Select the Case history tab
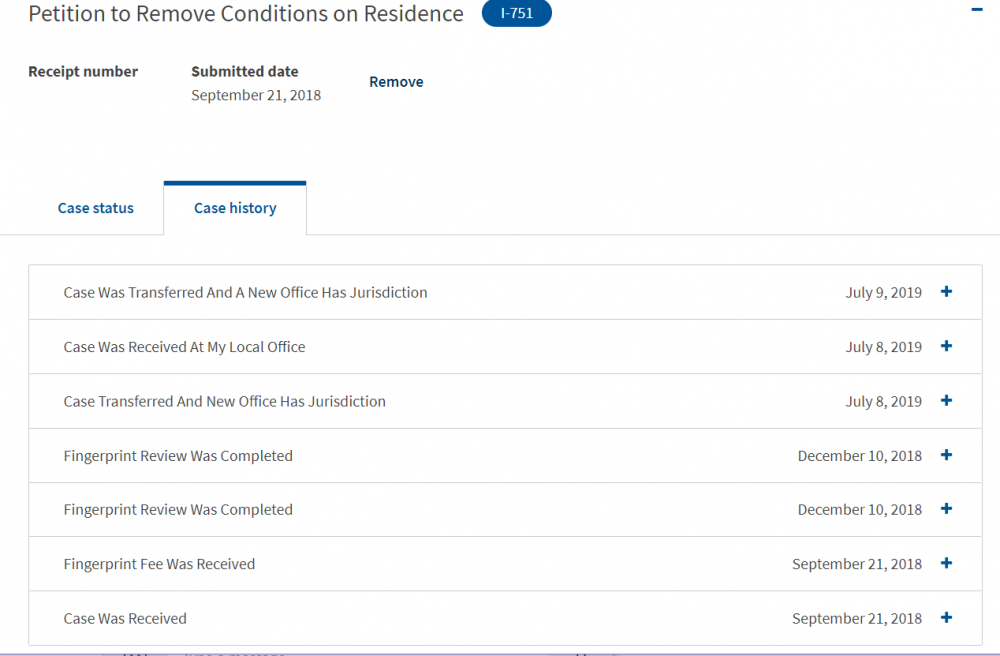 [x=235, y=208]
